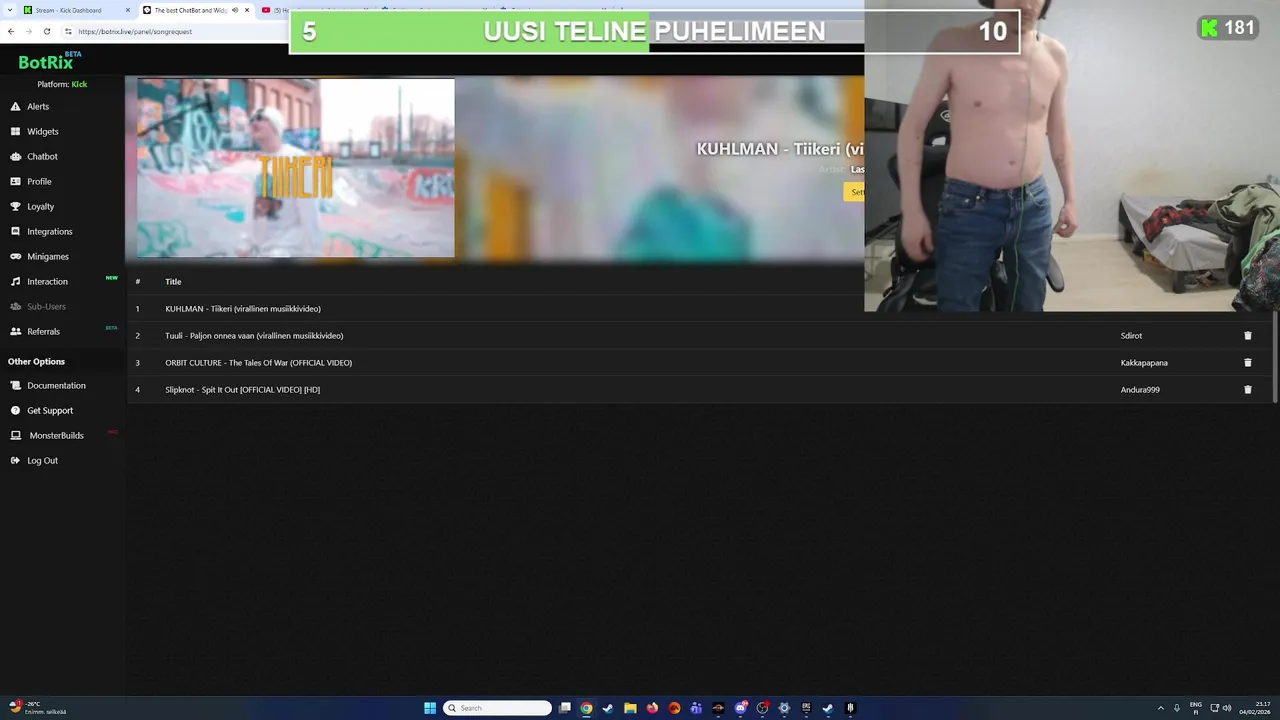The image size is (1280, 720).
Task: Switch to the YouTube browser tab
Action: pos(275,10)
